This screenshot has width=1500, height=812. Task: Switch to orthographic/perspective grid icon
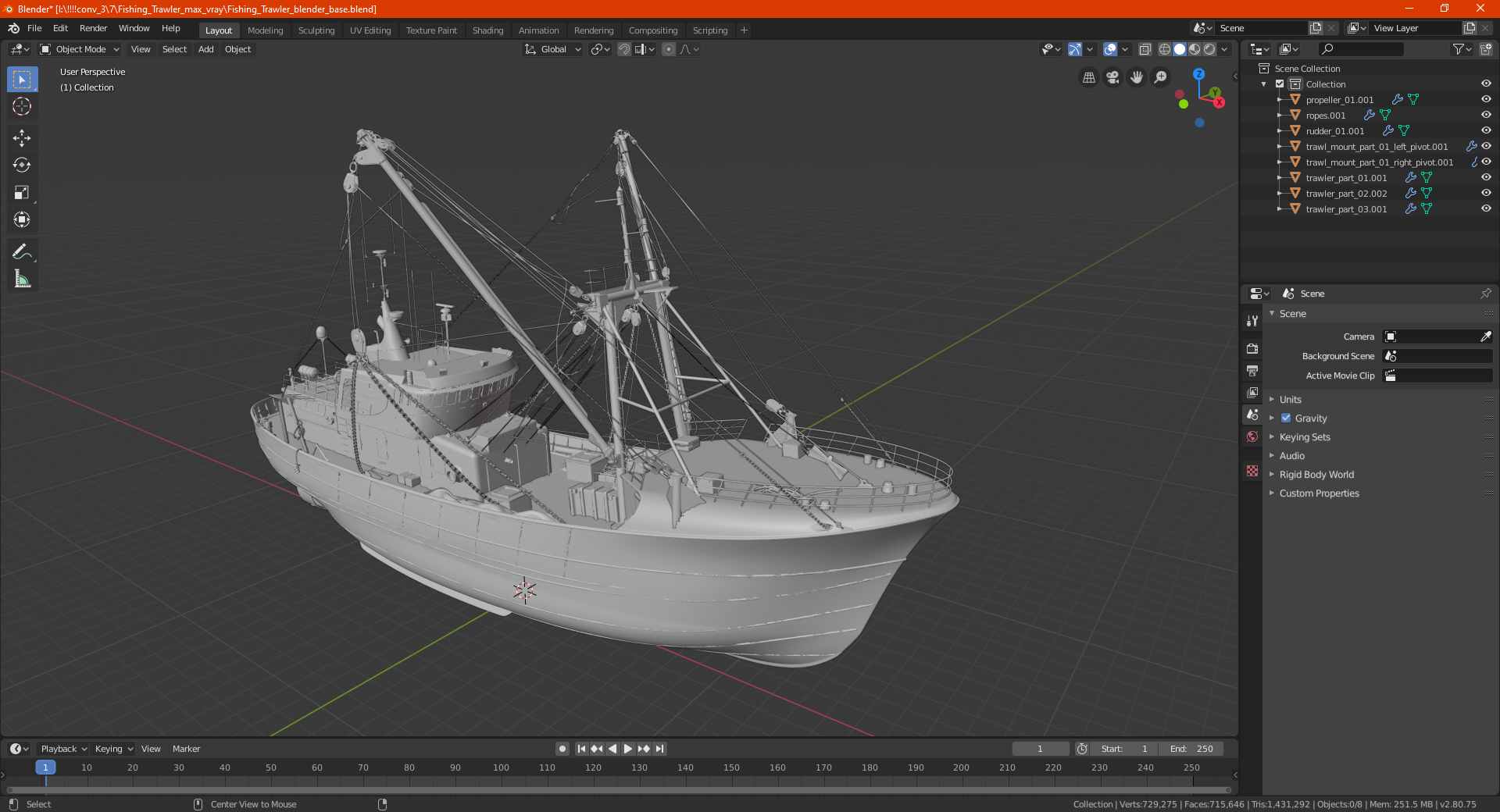1088,77
